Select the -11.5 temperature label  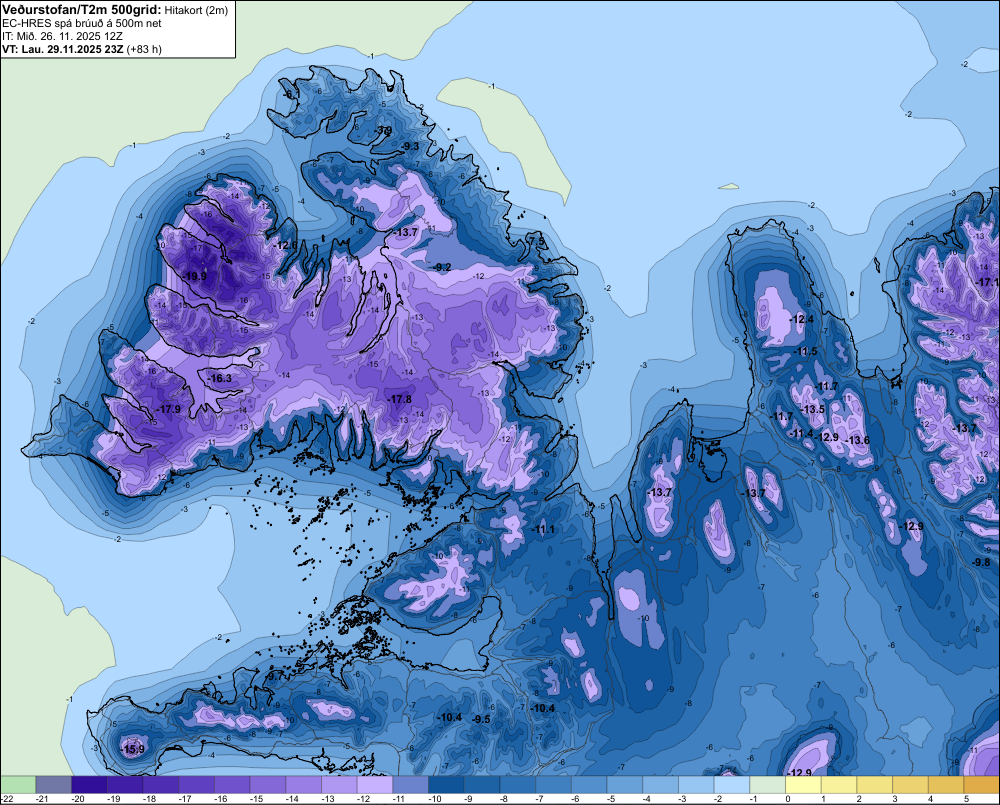tap(805, 351)
